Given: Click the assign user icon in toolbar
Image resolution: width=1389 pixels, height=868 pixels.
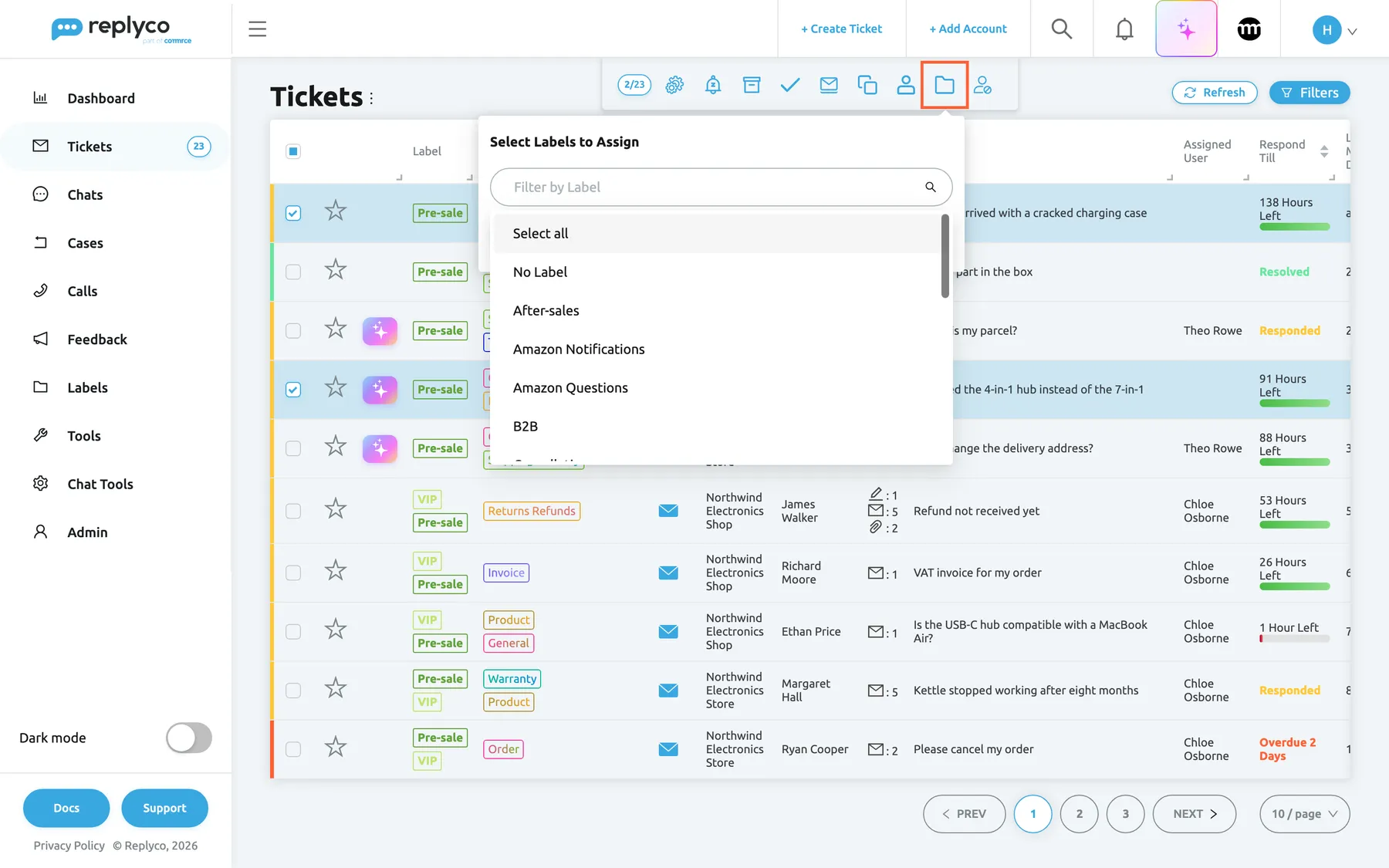Looking at the screenshot, I should pyautogui.click(x=906, y=85).
